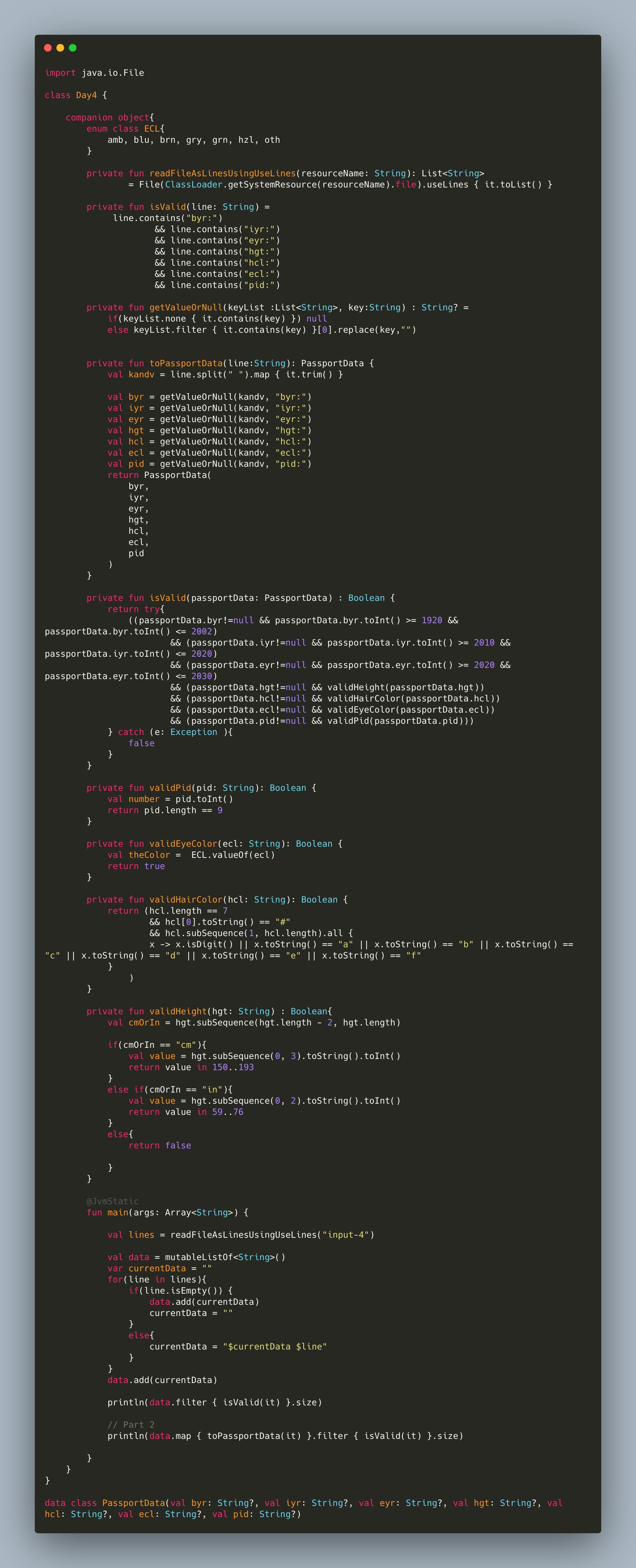Click '&& hcl[0].toString() == "#"' line
This screenshot has height=1568, width=636.
220,922
